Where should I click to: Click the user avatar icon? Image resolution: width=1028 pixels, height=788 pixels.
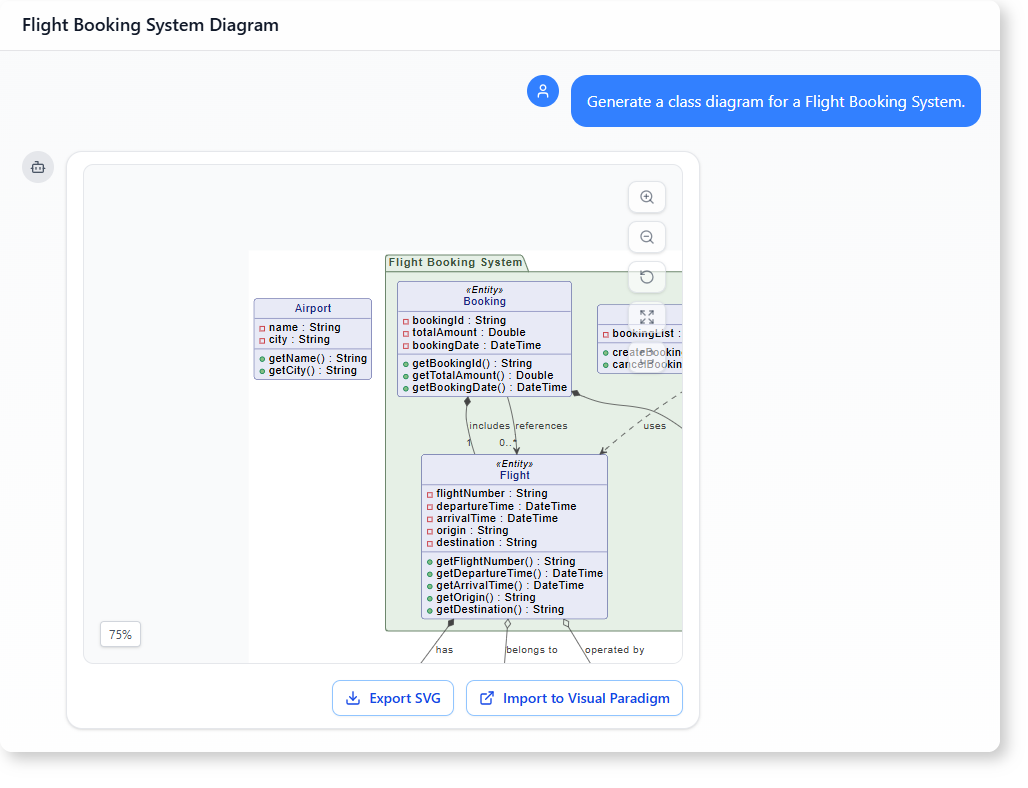543,91
